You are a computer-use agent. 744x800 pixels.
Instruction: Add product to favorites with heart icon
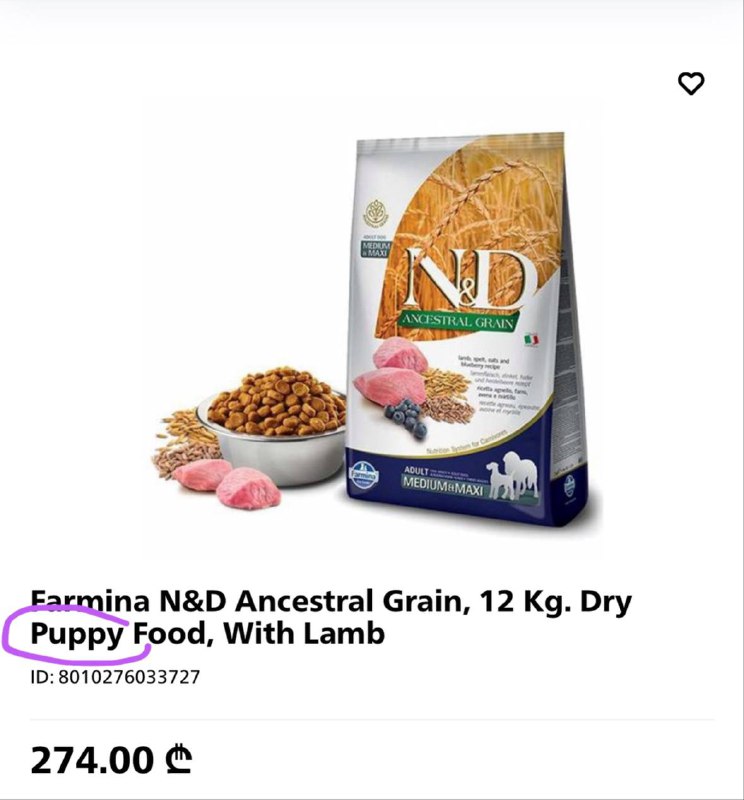click(691, 83)
